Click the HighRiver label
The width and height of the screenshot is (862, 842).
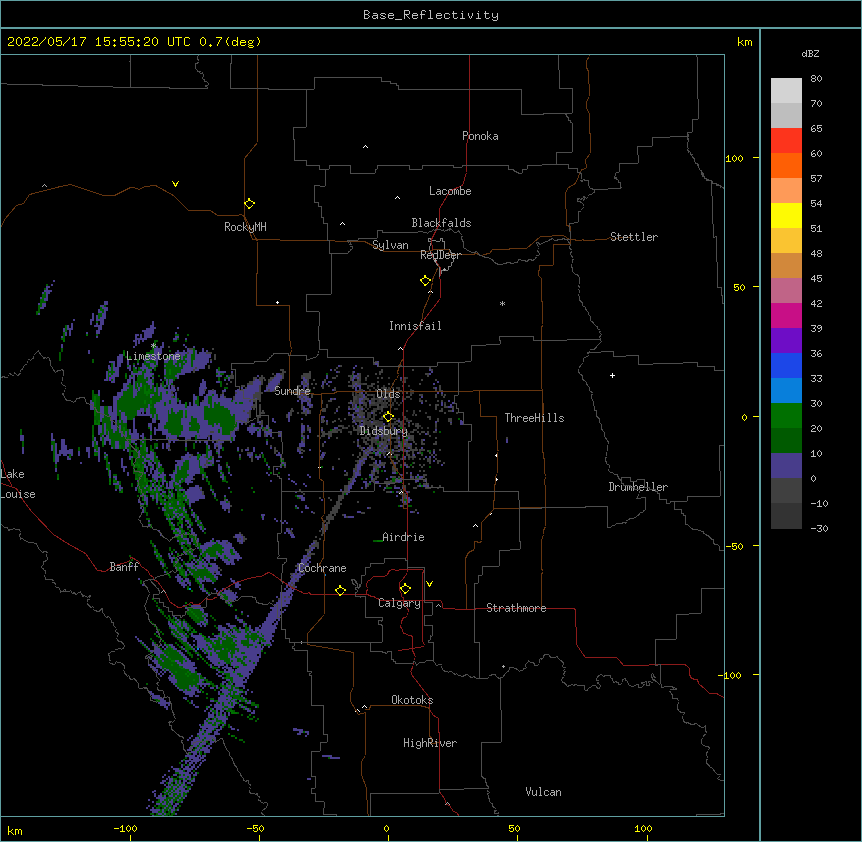click(x=430, y=743)
